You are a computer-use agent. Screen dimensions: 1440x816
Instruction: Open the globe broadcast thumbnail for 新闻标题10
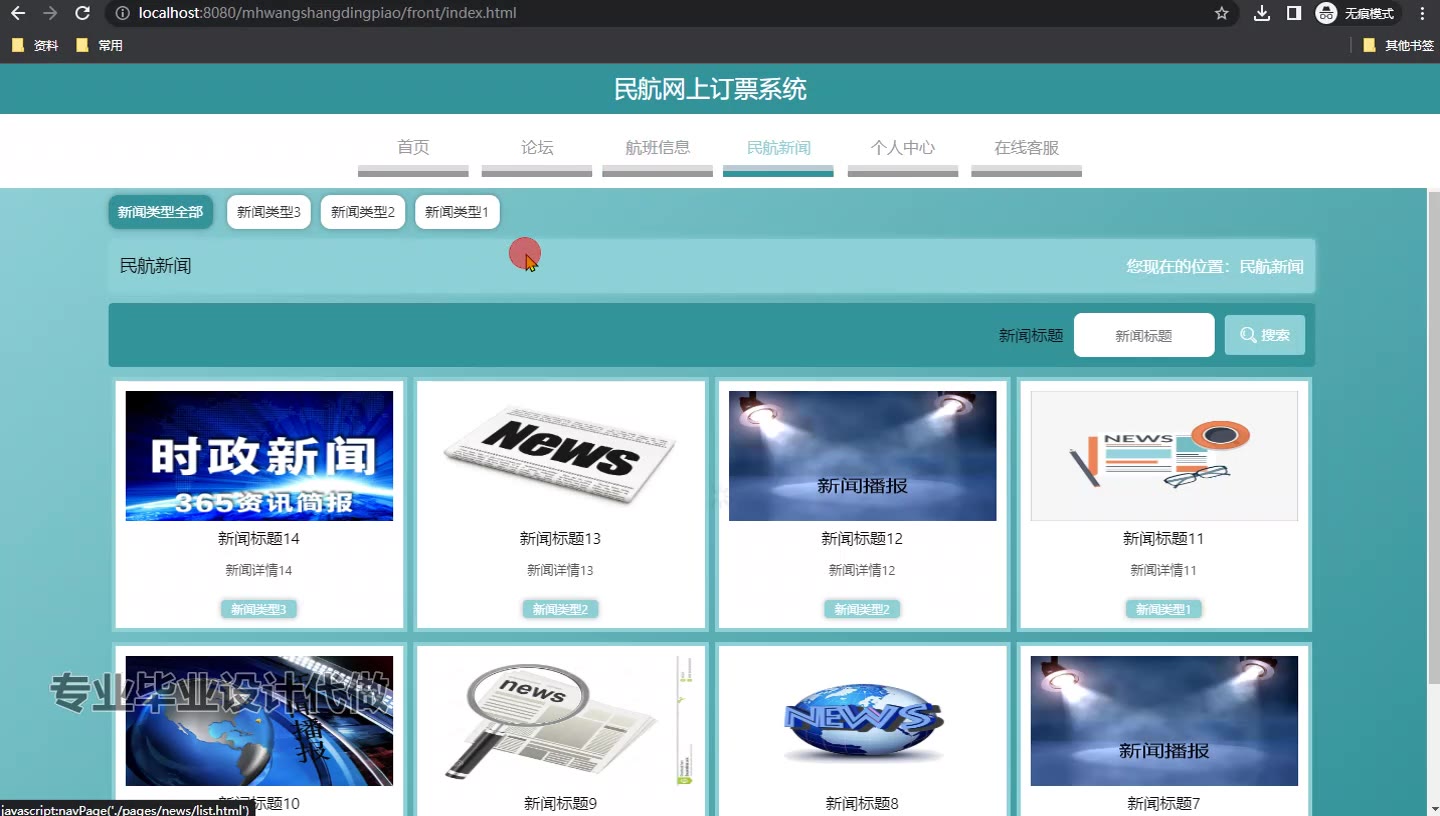coord(259,721)
